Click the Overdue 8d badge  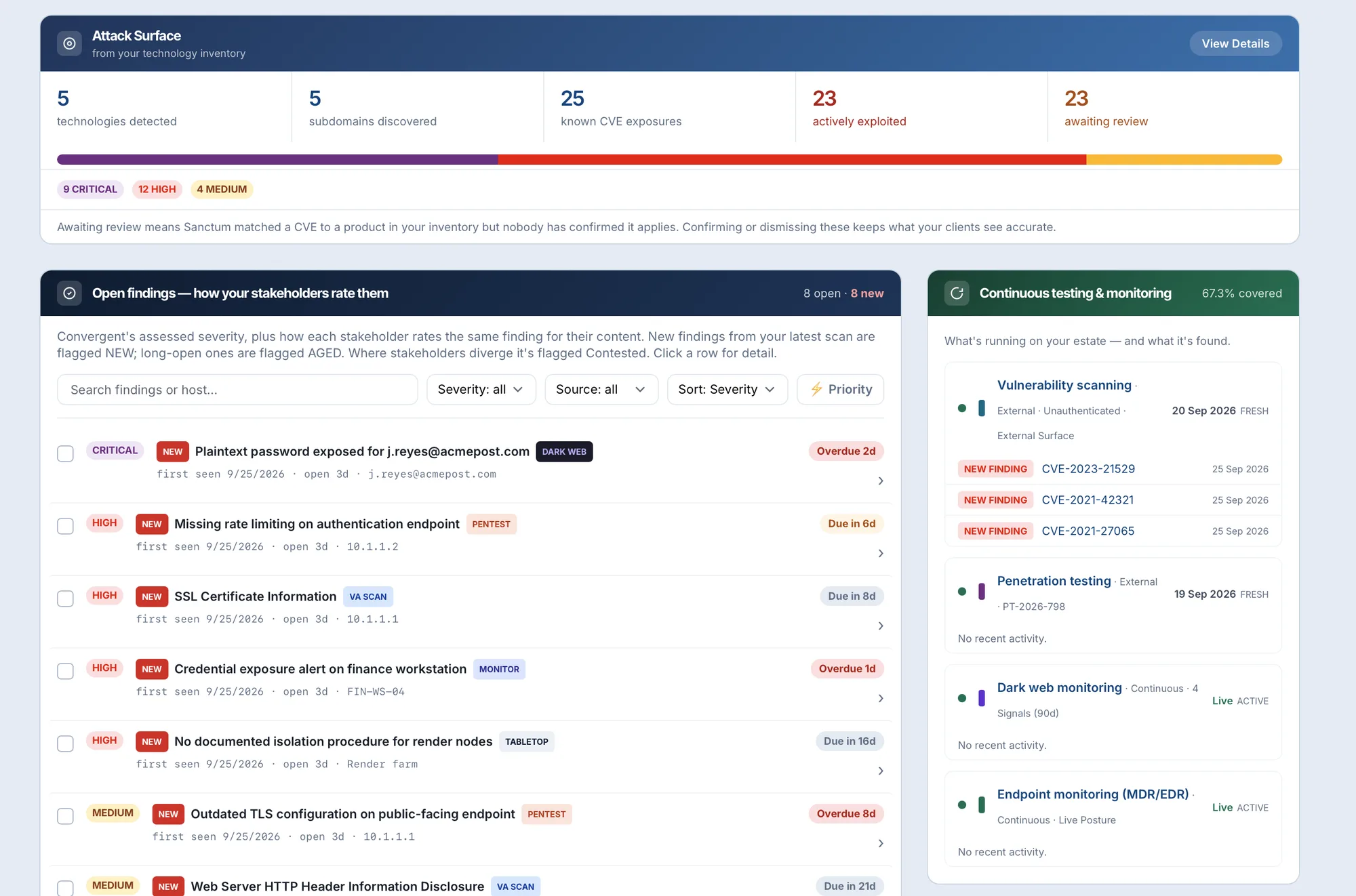846,813
